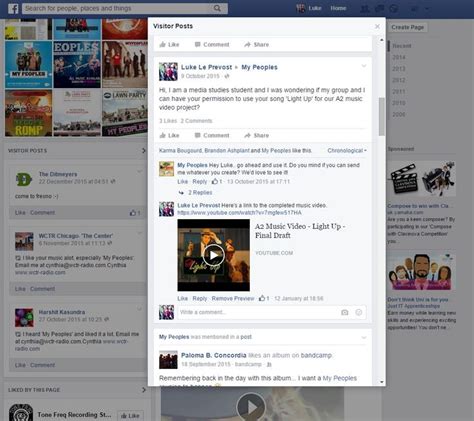Like the Tone Freq Recording page
The width and height of the screenshot is (474, 421).
click(x=130, y=416)
